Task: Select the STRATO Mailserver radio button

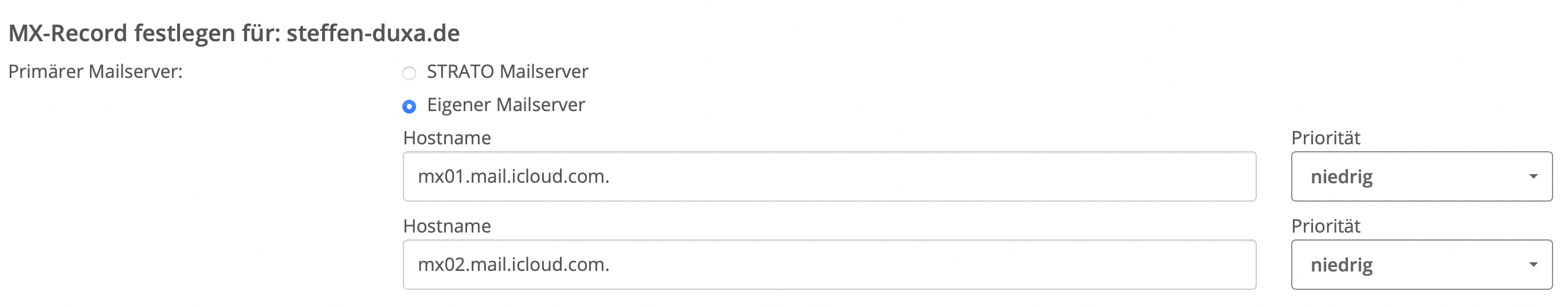Action: (x=409, y=73)
